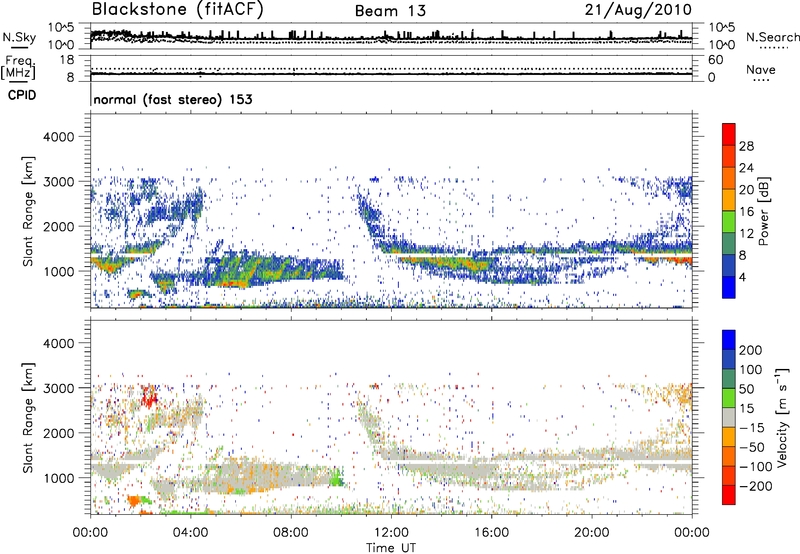
Task: Click the "Nave" legend label
Action: pos(761,69)
